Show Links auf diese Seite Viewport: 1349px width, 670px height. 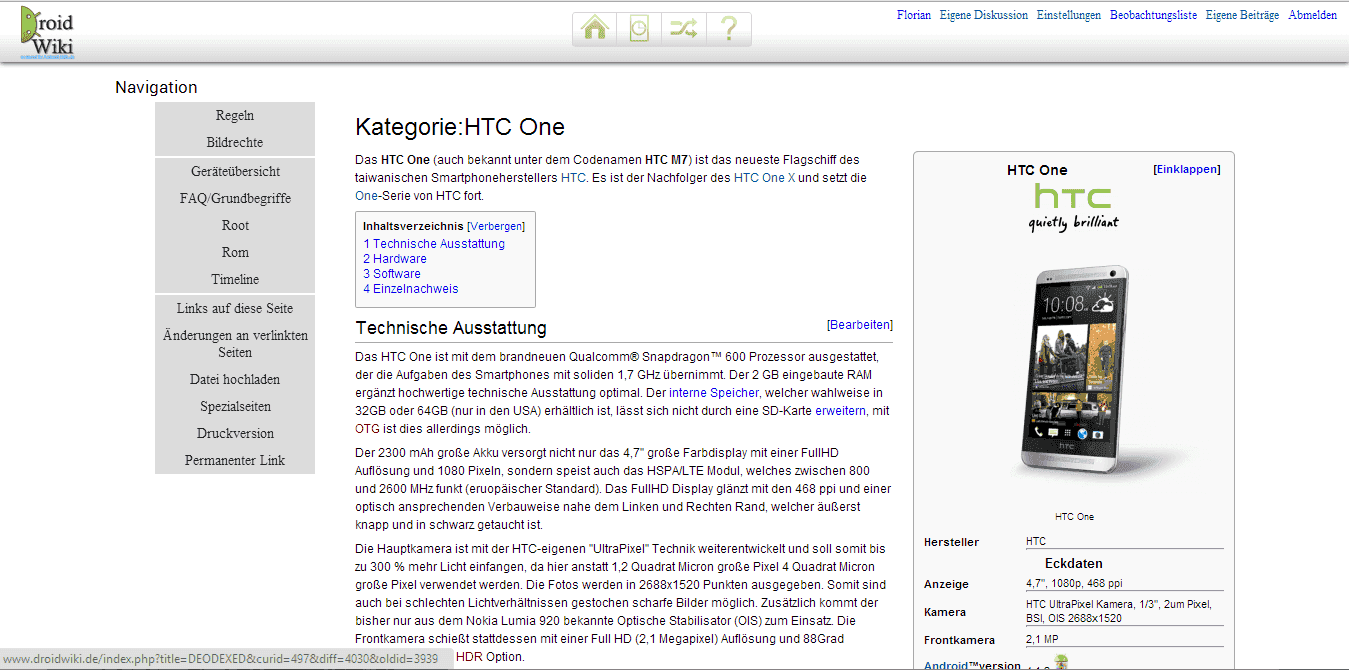point(235,308)
